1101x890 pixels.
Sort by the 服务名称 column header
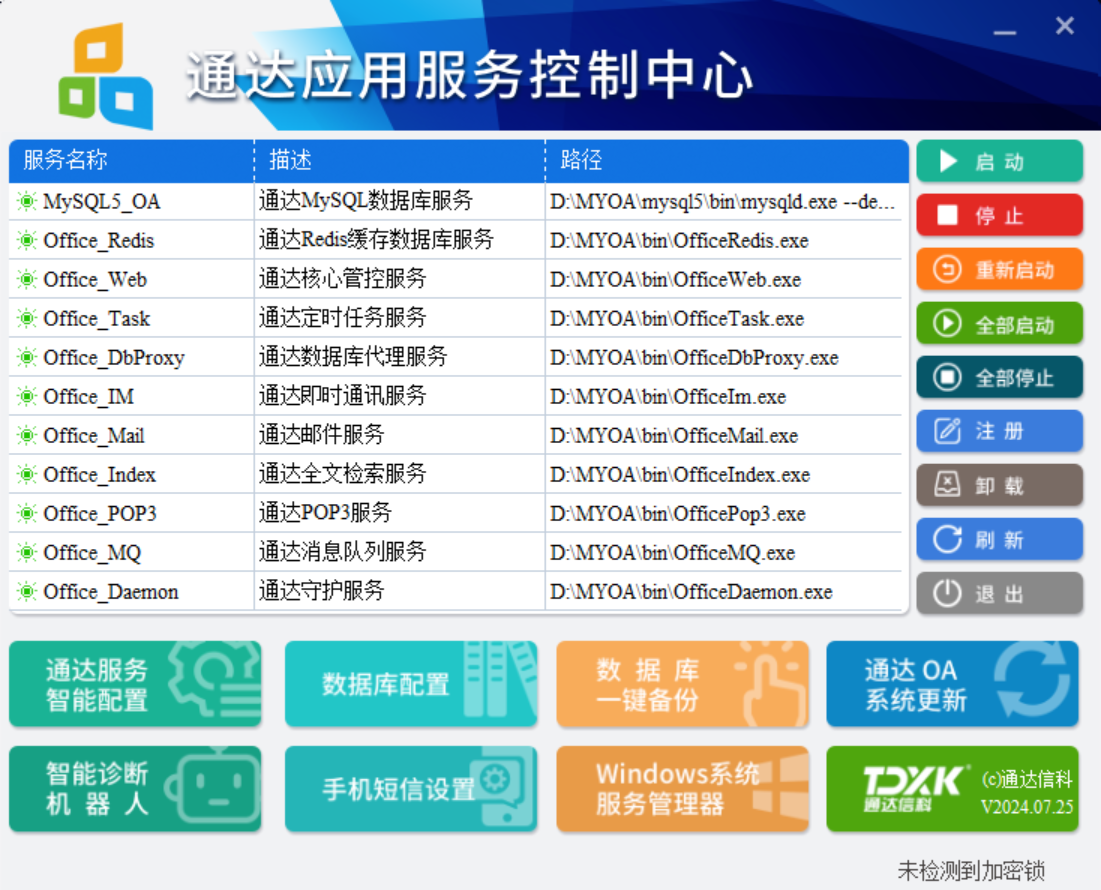[x=131, y=160]
